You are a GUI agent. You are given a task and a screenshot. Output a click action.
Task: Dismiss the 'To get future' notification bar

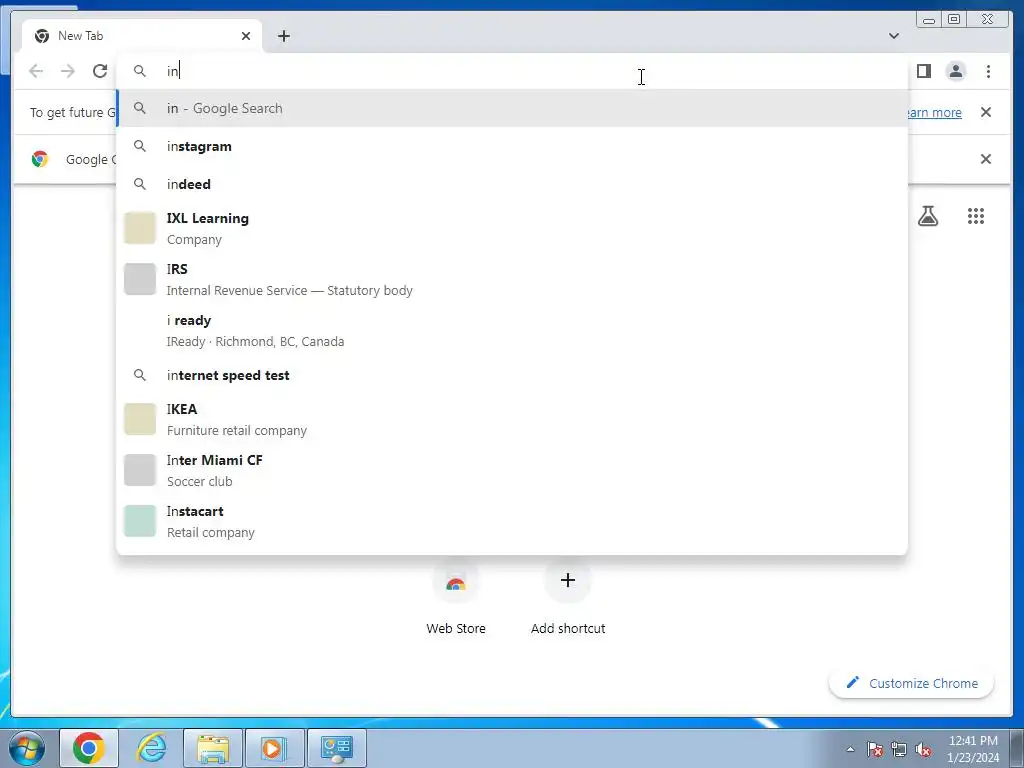986,112
